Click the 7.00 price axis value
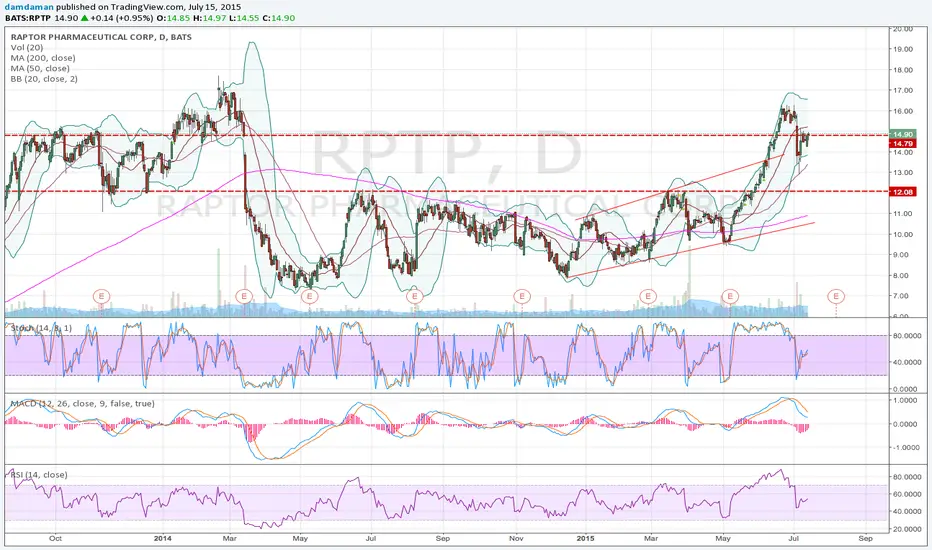 tap(903, 296)
